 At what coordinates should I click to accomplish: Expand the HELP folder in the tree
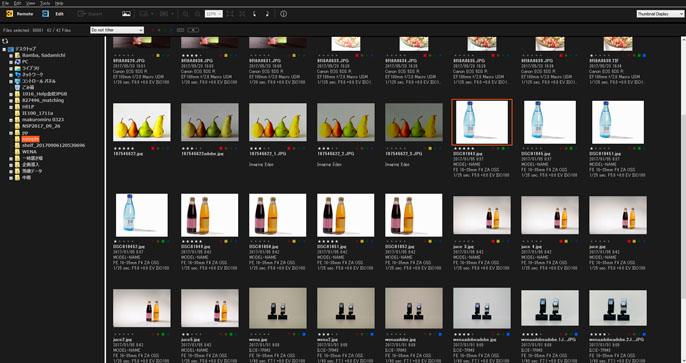coord(11,107)
